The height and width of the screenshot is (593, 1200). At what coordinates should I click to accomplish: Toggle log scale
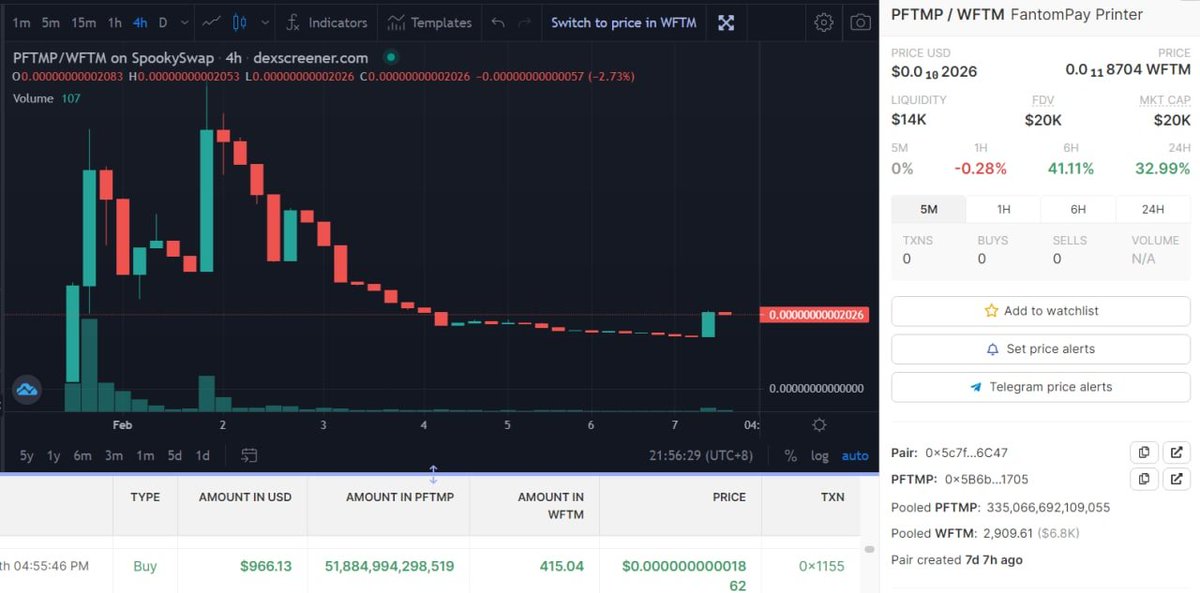[x=820, y=455]
